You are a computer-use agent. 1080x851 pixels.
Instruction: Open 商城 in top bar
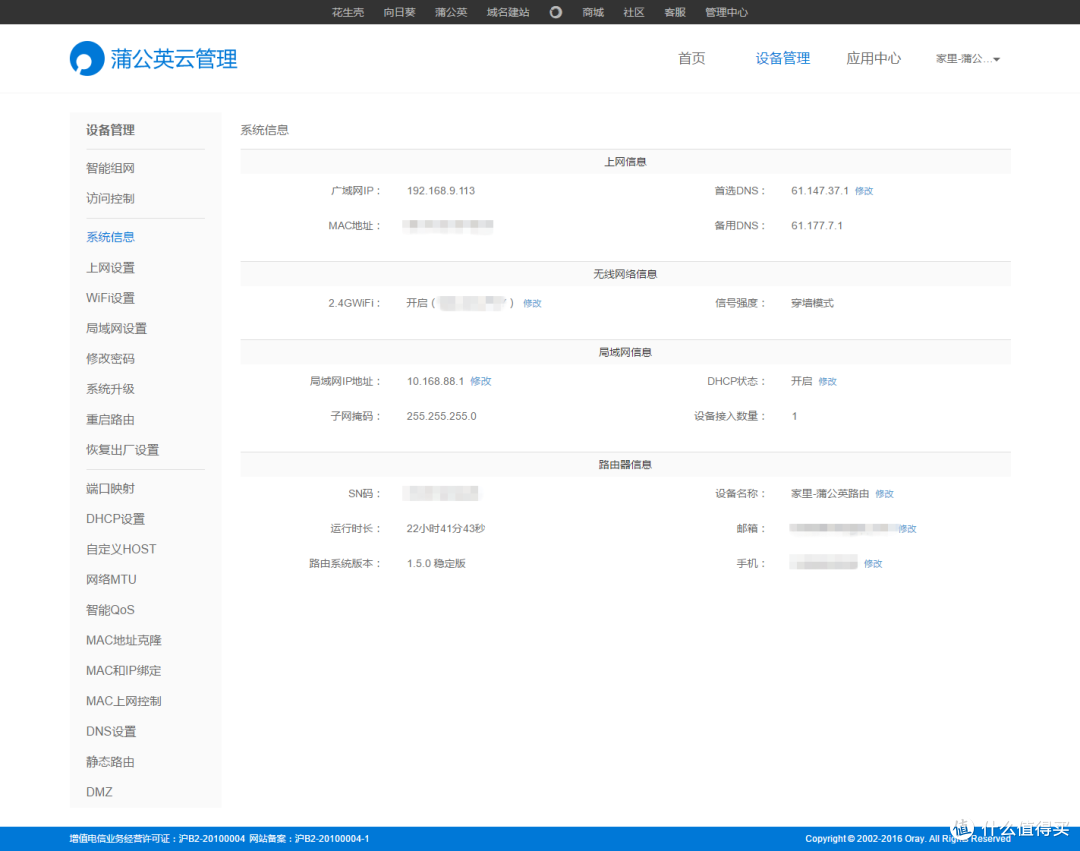[x=592, y=12]
